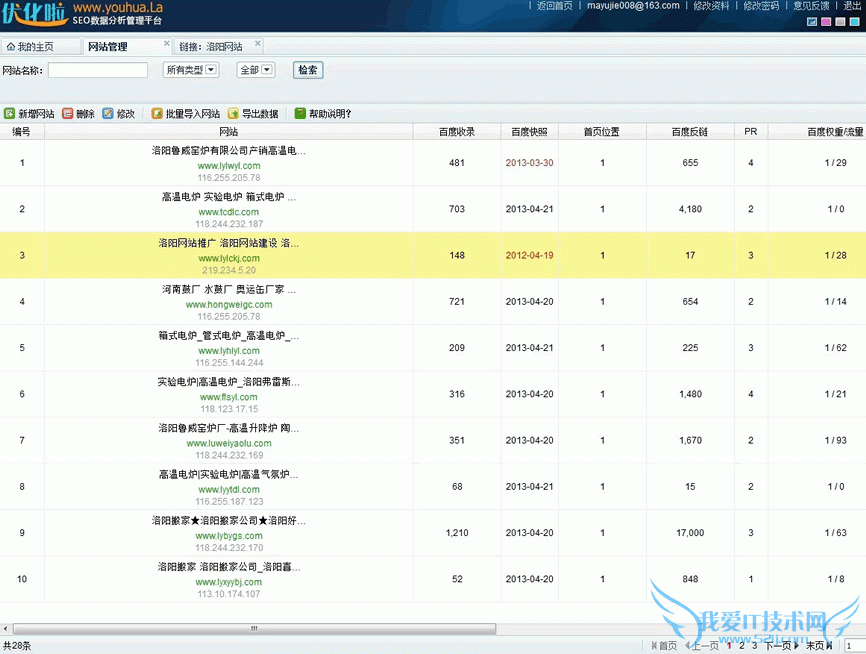This screenshot has height=654, width=866.
Task: Switch to the 链接: 洛阳网站 tab
Action: tap(210, 46)
